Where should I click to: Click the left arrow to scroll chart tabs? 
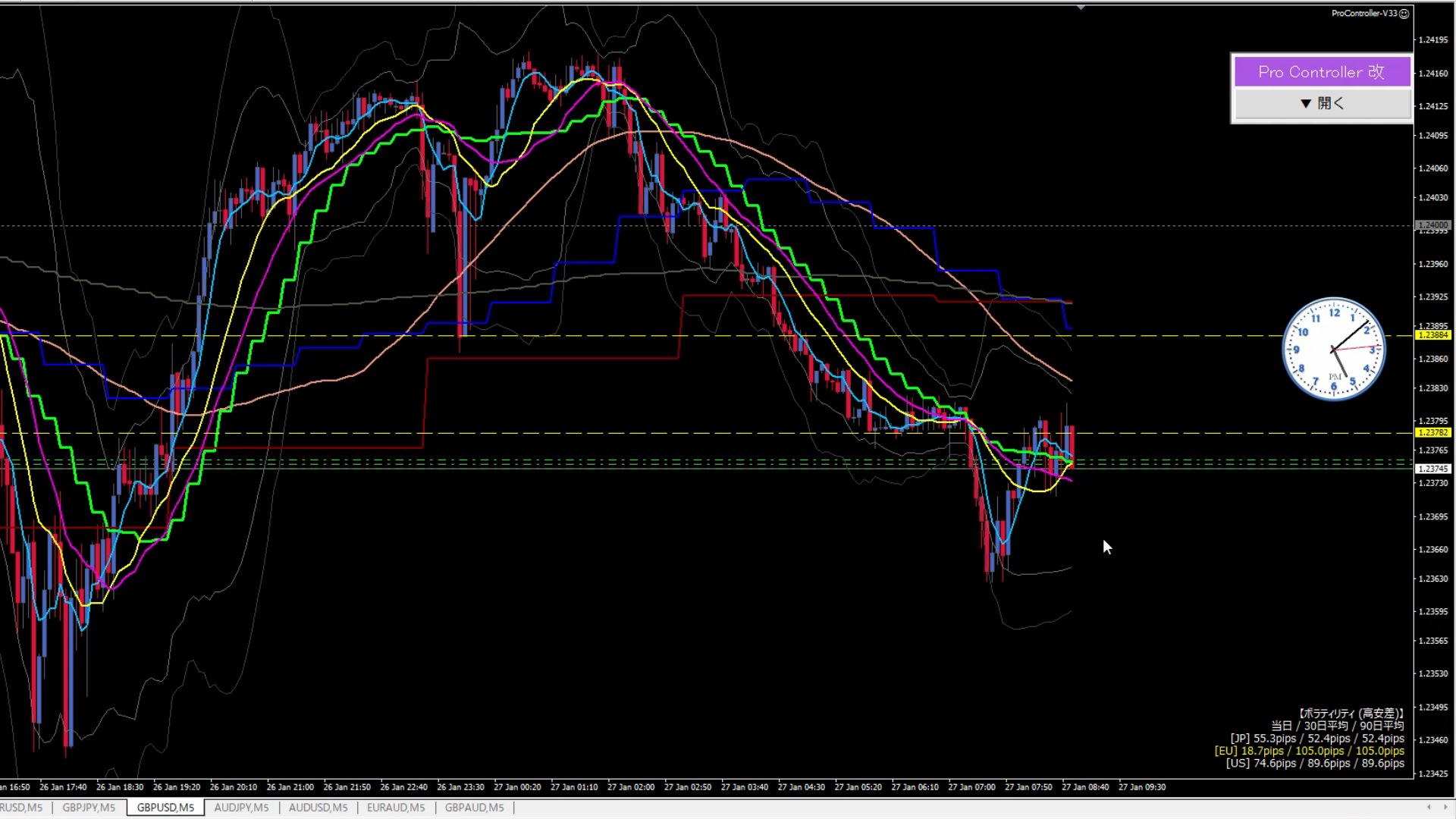pos(1429,807)
